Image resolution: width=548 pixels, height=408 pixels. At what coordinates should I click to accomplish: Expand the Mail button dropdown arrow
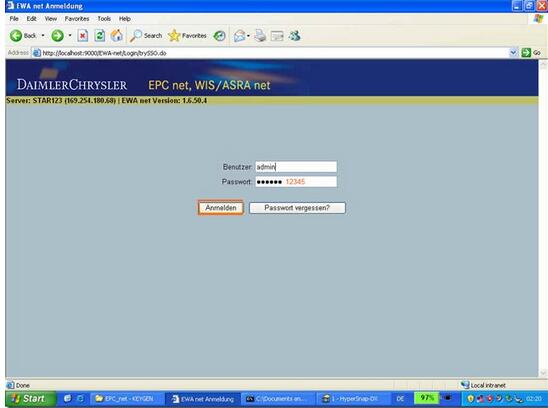pos(248,35)
